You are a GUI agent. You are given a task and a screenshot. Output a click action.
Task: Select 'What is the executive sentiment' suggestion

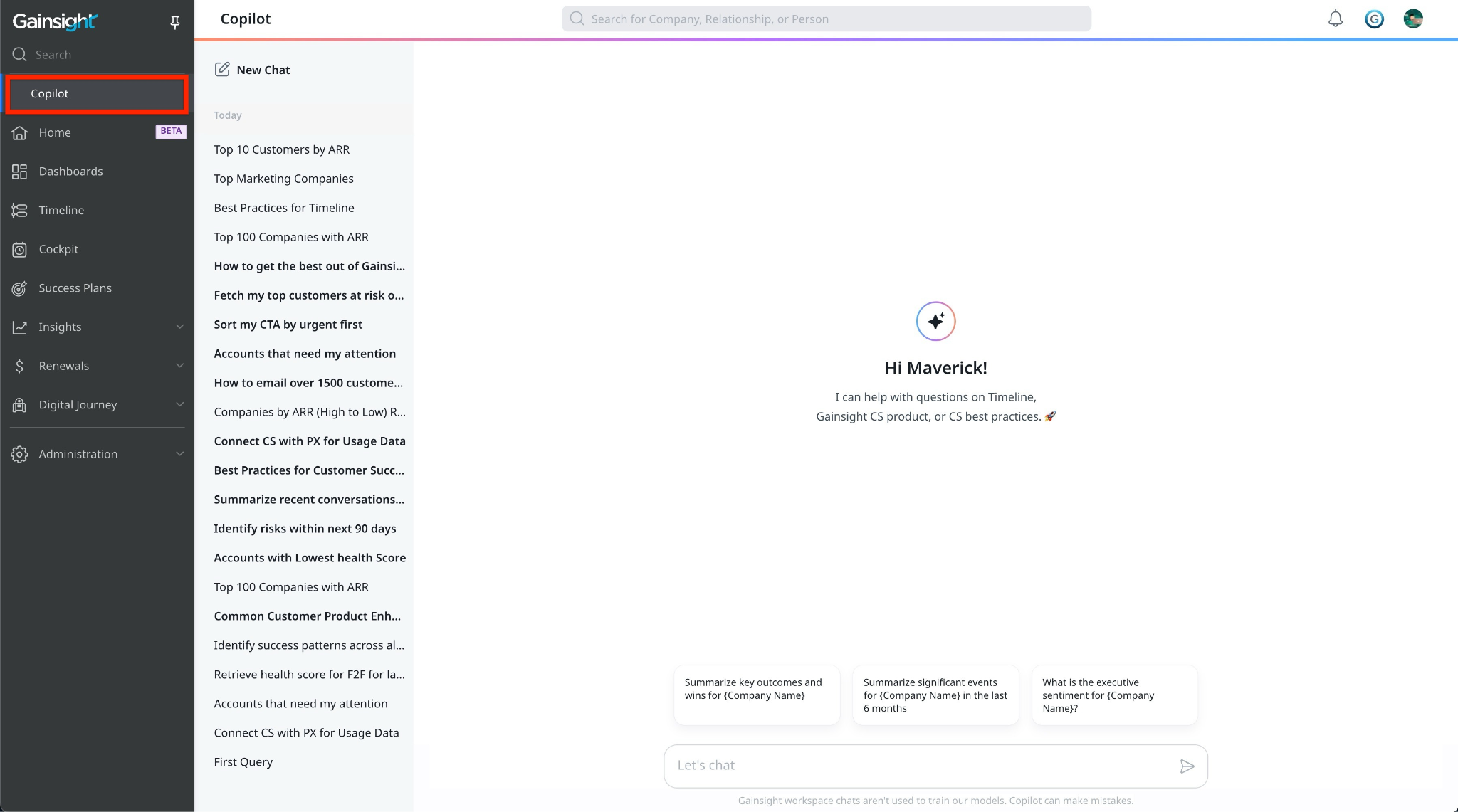(x=1115, y=695)
